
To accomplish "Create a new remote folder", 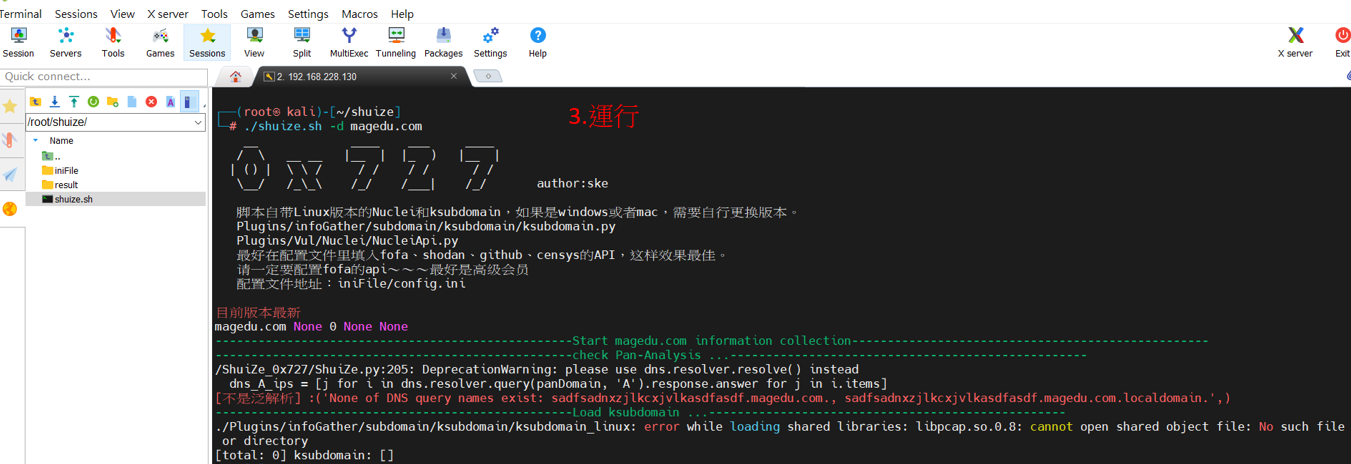I will coord(112,102).
